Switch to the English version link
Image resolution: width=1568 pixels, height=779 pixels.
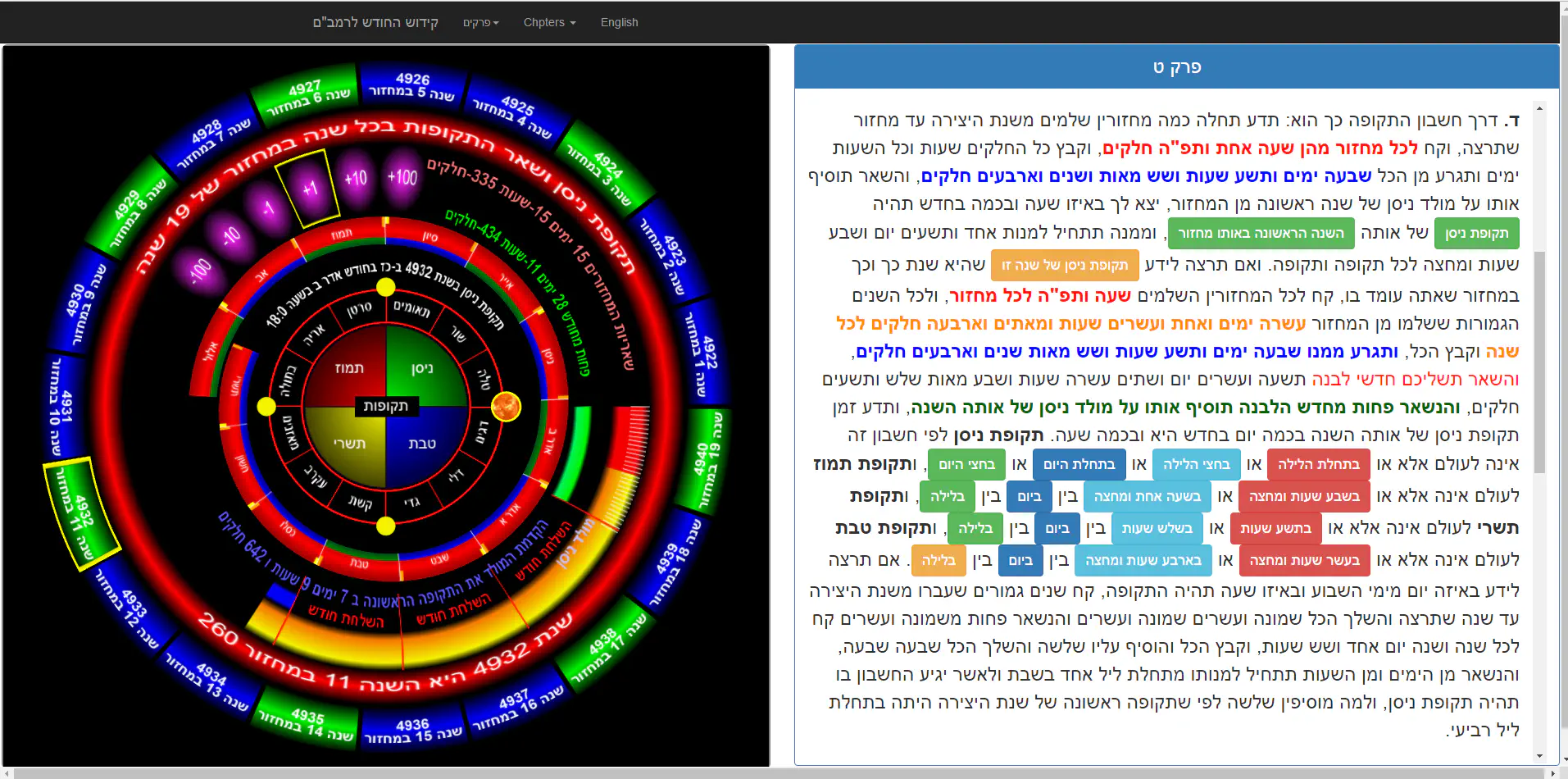click(x=619, y=22)
